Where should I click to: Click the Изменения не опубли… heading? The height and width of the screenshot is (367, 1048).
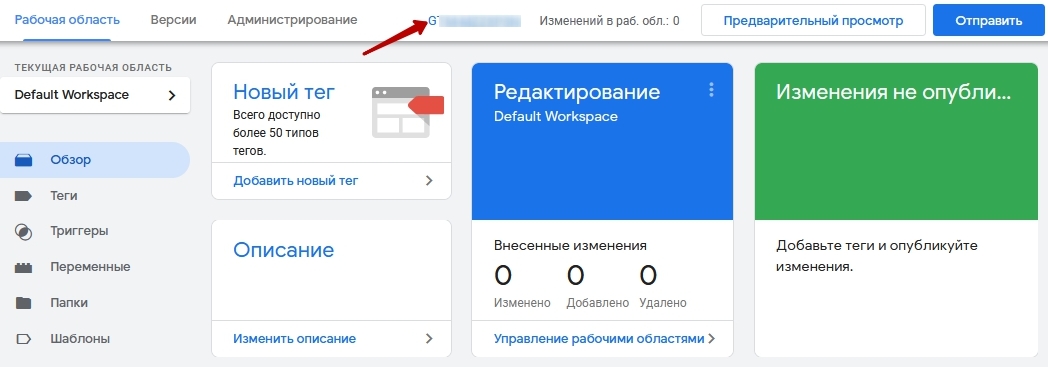pos(894,92)
